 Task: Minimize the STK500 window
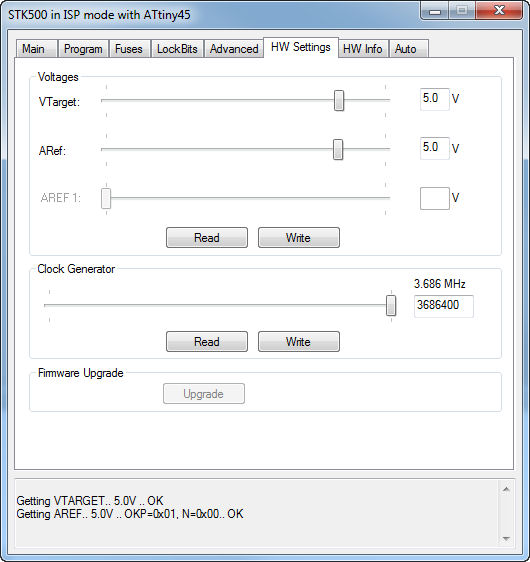435,11
